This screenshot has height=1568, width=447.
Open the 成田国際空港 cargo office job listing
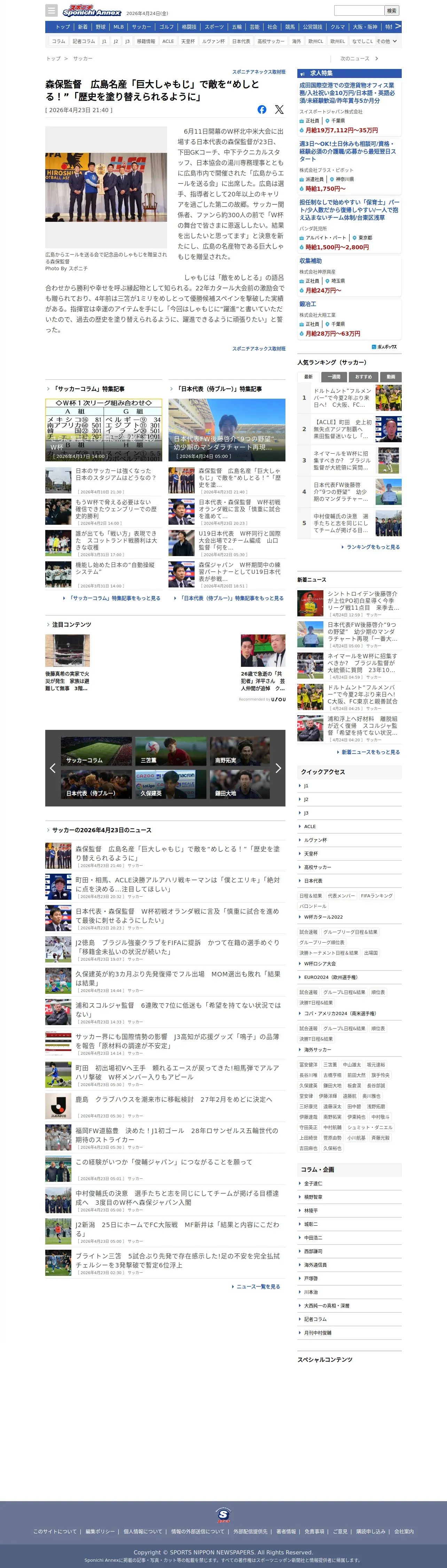348,93
